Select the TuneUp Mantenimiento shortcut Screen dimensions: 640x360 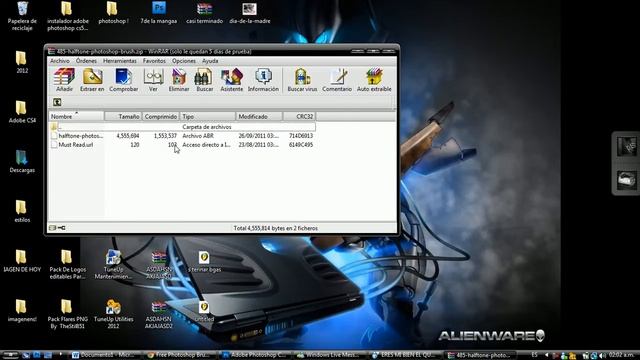(113, 264)
